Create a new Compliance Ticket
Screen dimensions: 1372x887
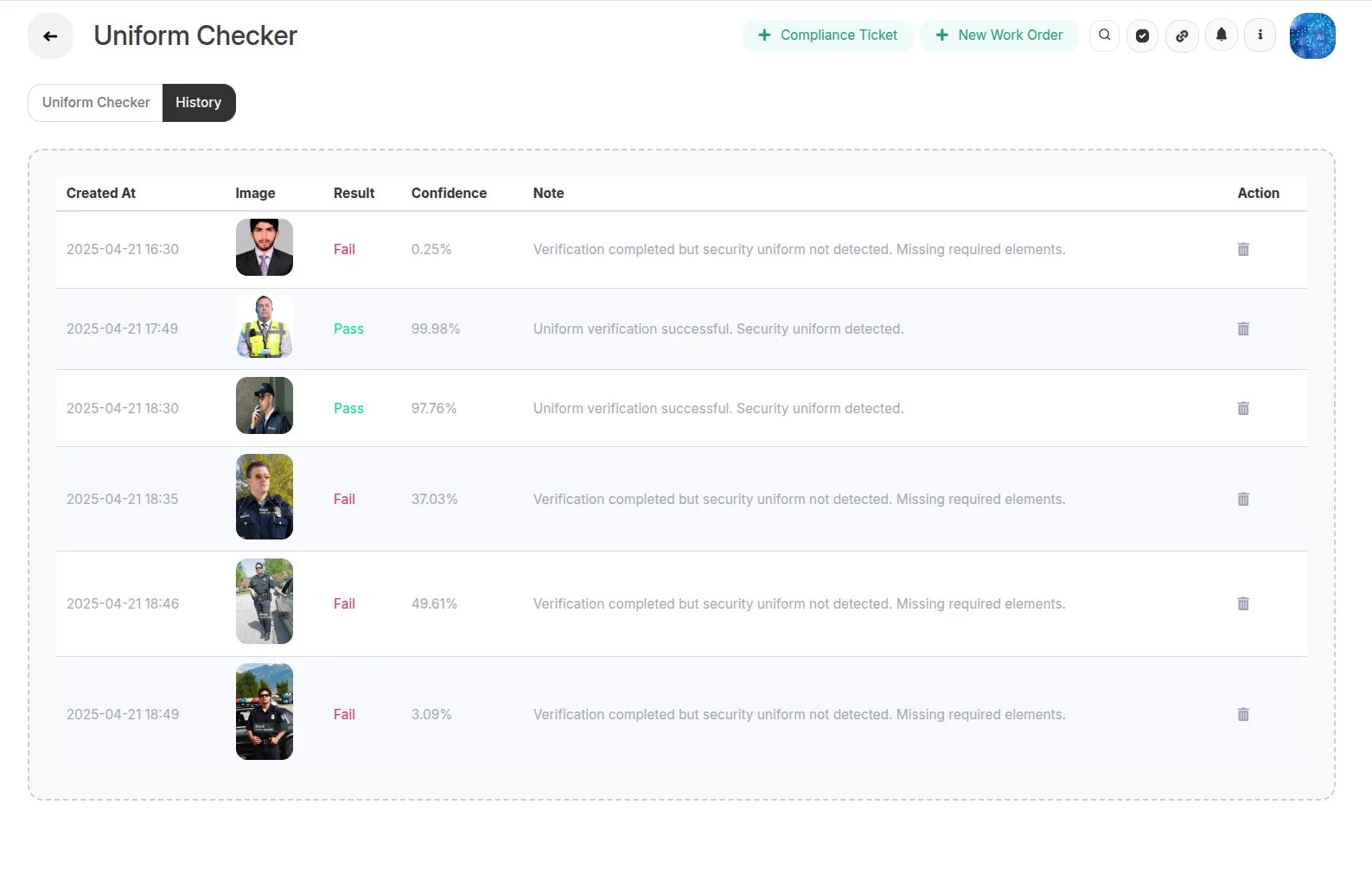click(827, 35)
